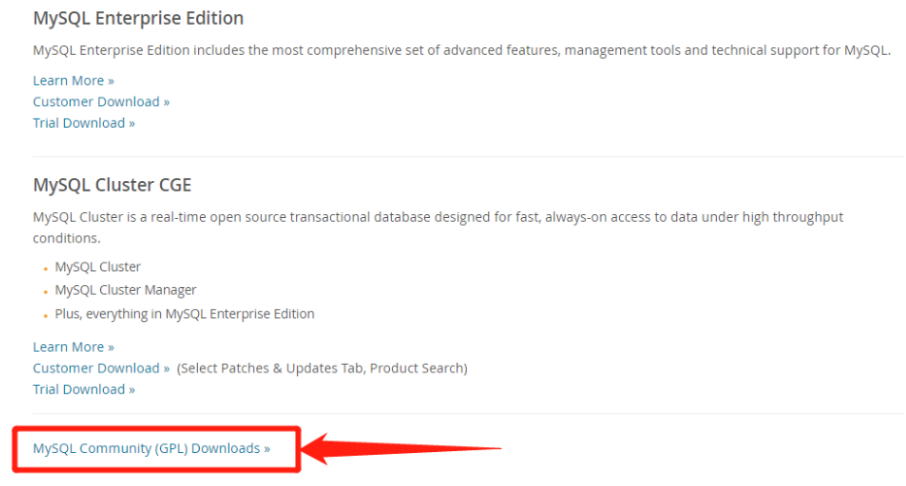The image size is (906, 486).
Task: Open MySQL Community (GPL) Downloads link
Action: pyautogui.click(x=151, y=448)
